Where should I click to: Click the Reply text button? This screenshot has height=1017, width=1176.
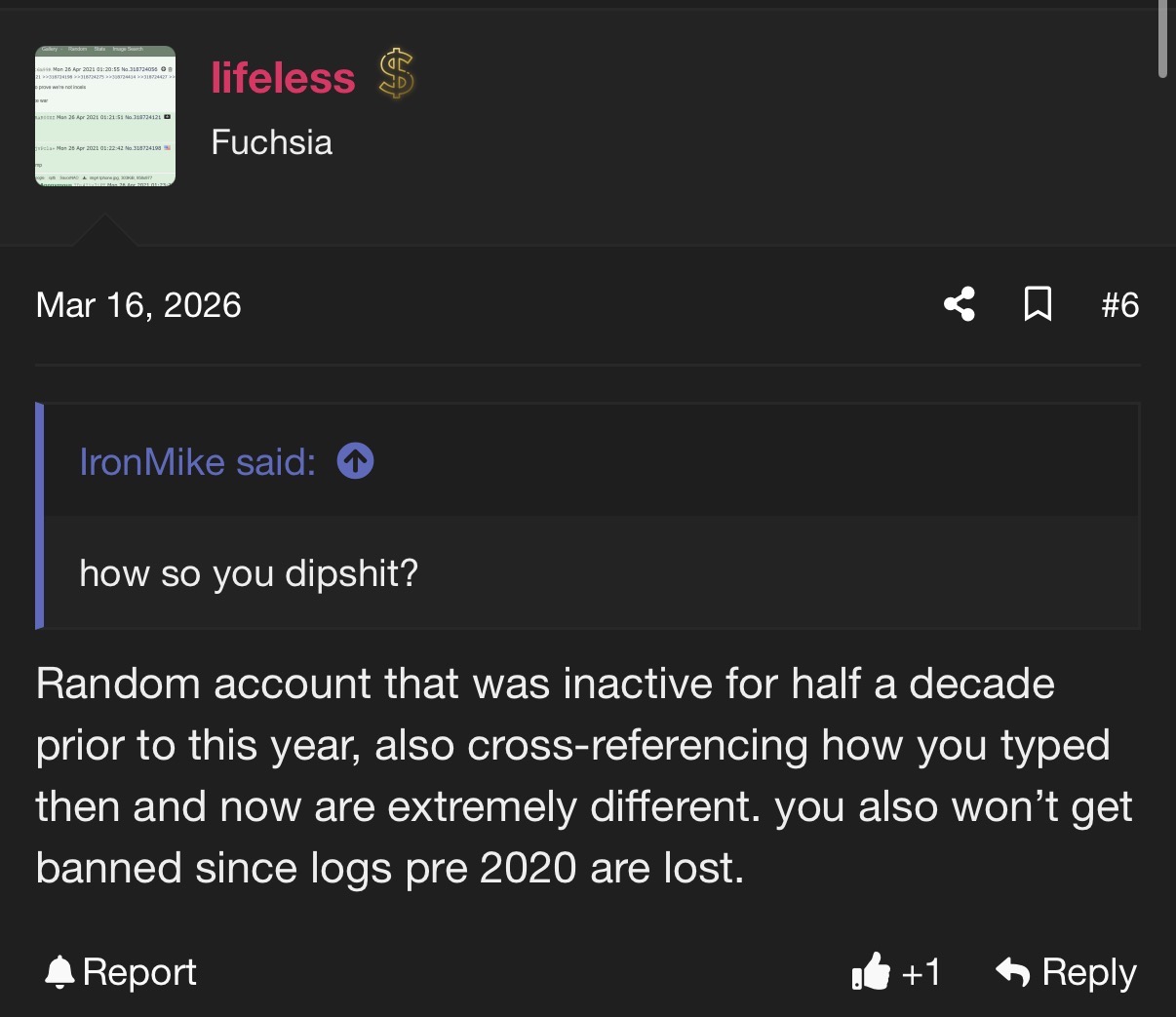pyautogui.click(x=1089, y=972)
